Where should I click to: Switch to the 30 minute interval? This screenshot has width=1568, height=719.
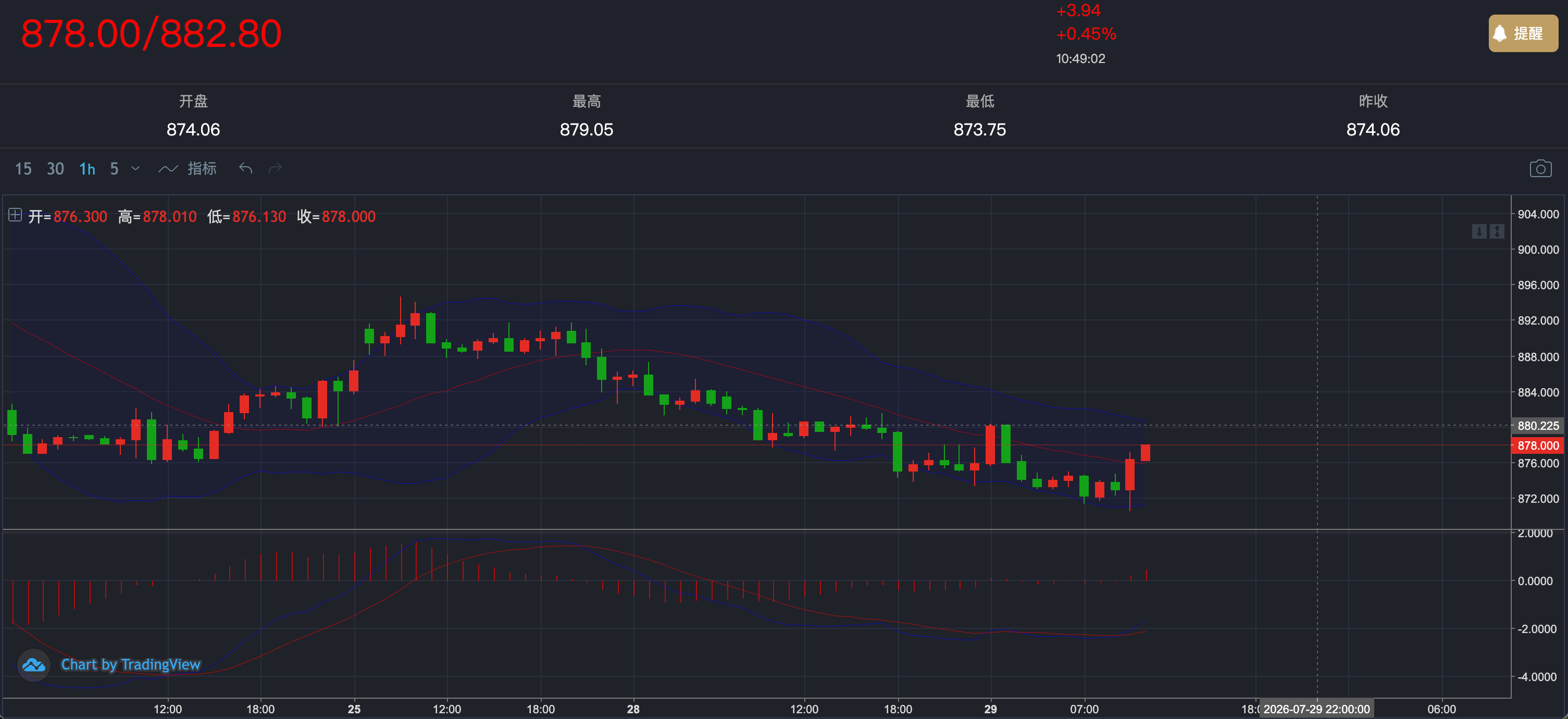(x=55, y=169)
